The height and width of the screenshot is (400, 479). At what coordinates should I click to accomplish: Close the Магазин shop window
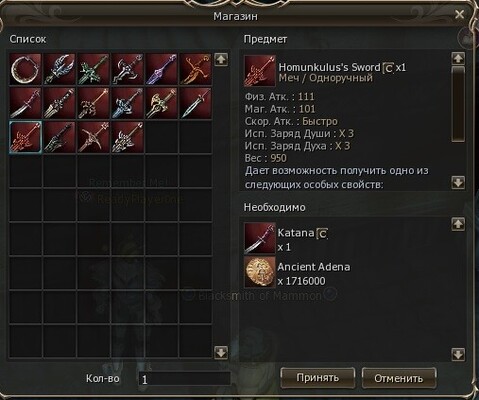459,14
